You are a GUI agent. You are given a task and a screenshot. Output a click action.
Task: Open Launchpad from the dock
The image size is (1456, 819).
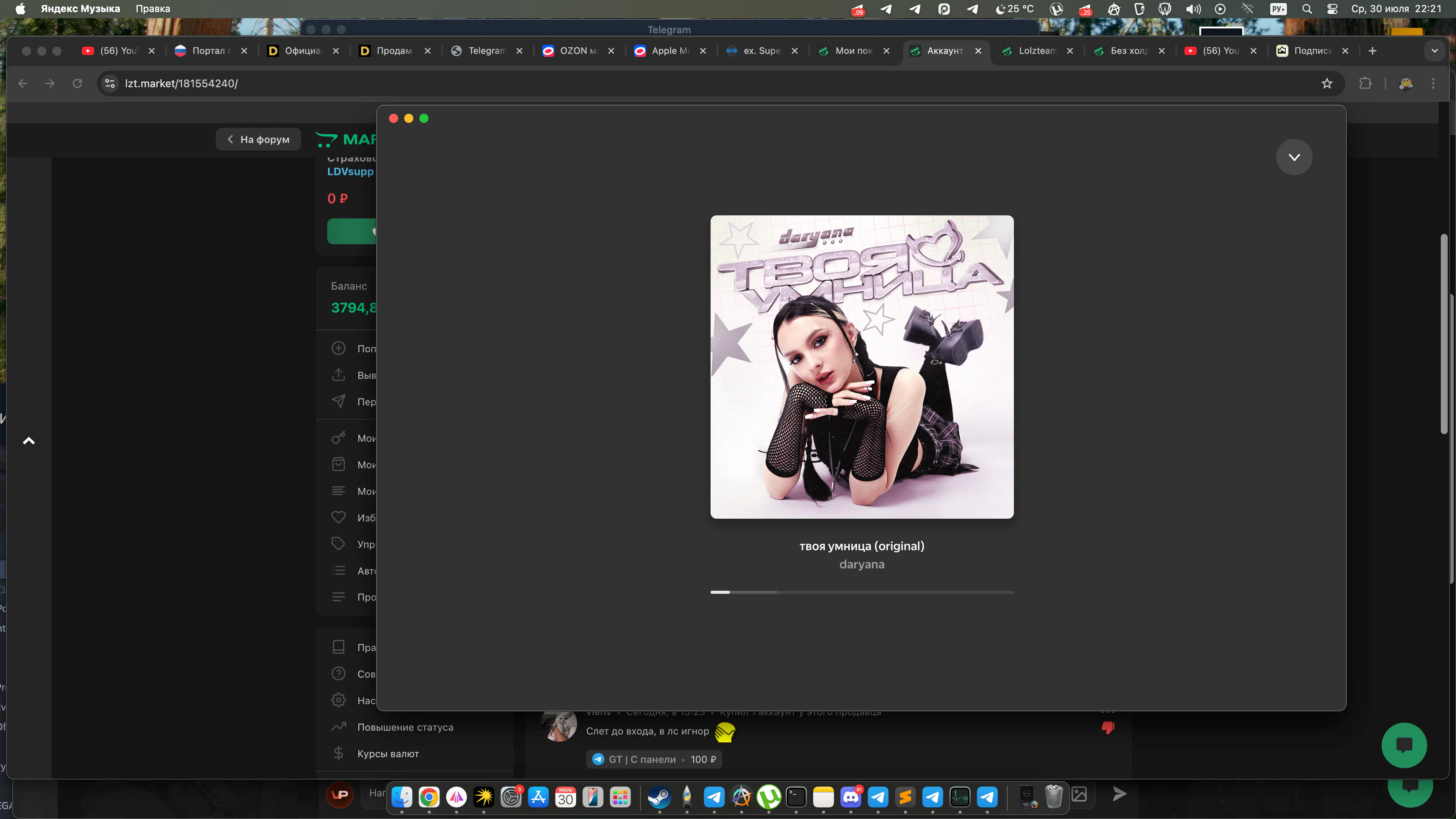tap(620, 797)
